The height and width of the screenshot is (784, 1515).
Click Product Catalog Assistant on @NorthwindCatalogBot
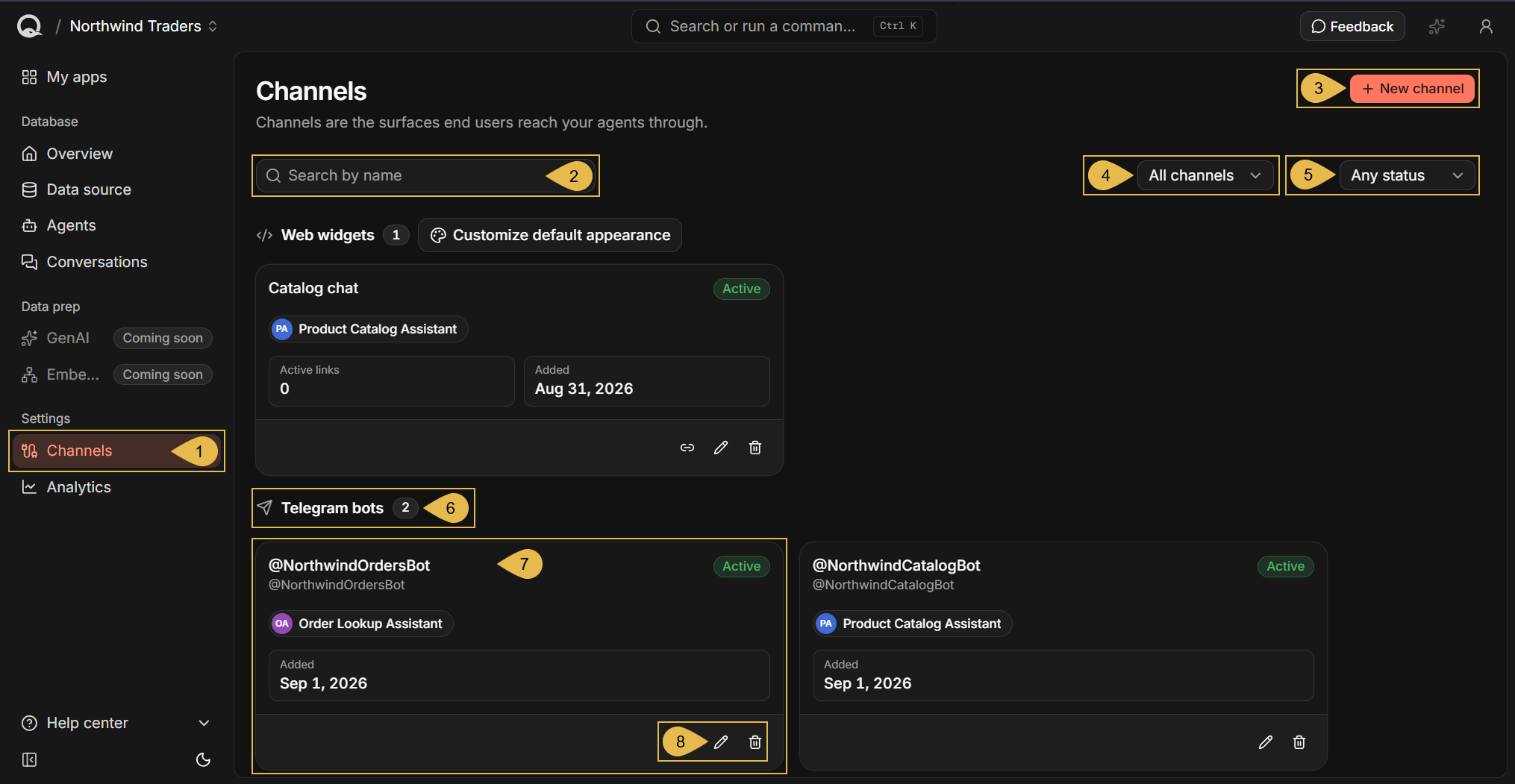tap(912, 624)
